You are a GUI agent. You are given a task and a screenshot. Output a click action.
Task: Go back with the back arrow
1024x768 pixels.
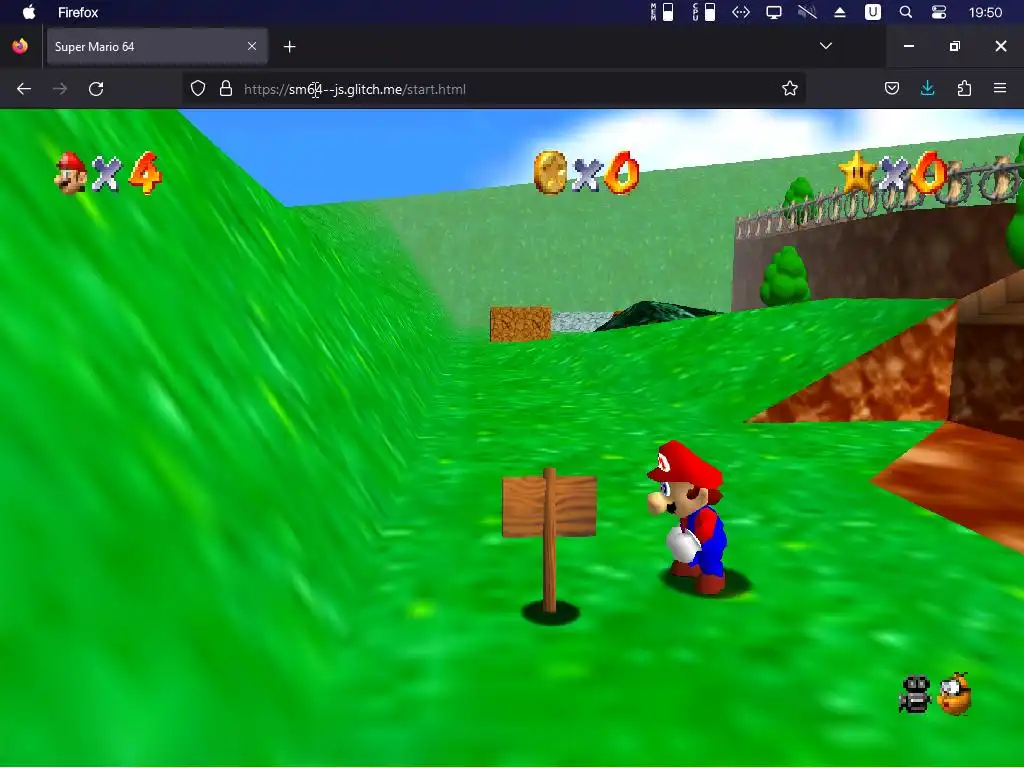point(24,89)
